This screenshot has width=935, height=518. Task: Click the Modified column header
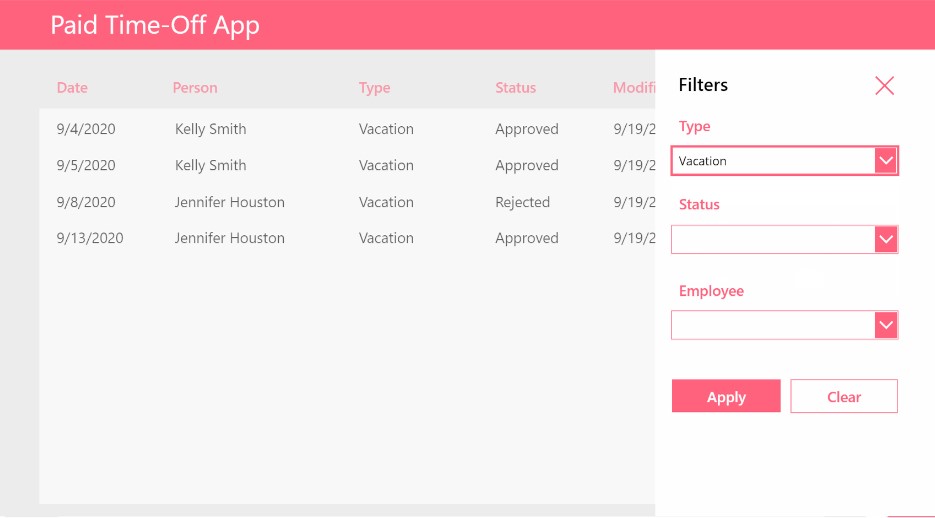pos(634,88)
